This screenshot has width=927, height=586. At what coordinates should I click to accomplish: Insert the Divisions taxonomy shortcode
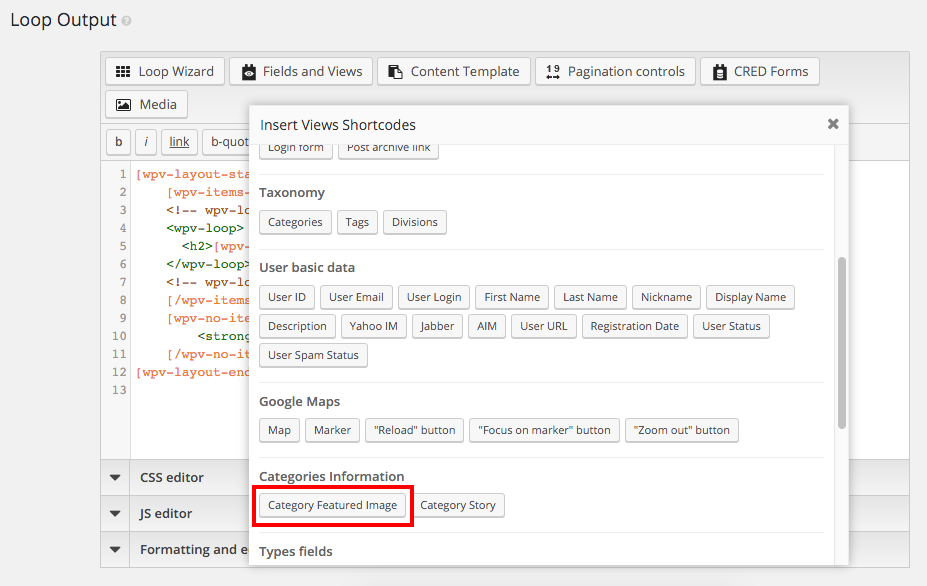414,222
